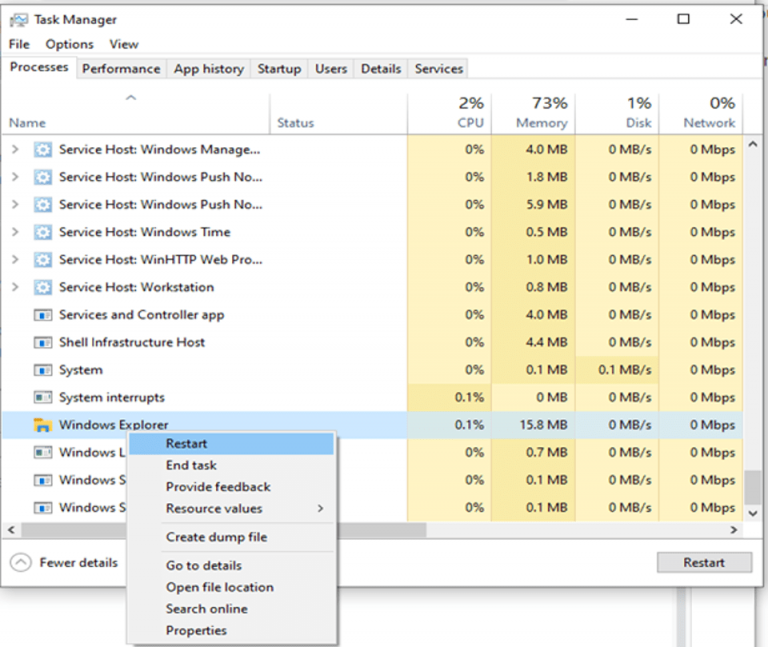Click the Service Host: Workstation gear icon

click(42, 287)
